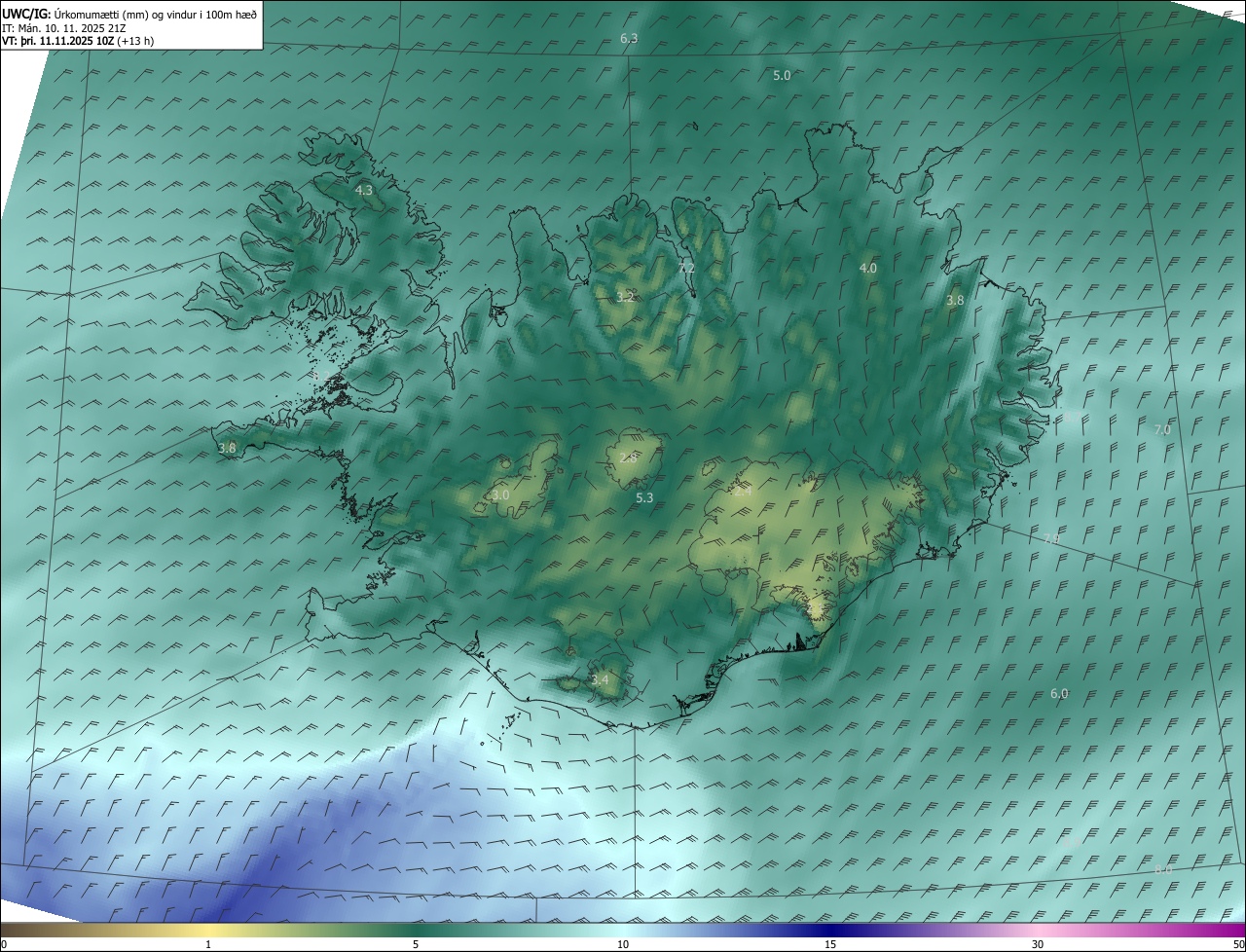
Task: Click the map value label '3.2'
Action: pyautogui.click(x=625, y=297)
